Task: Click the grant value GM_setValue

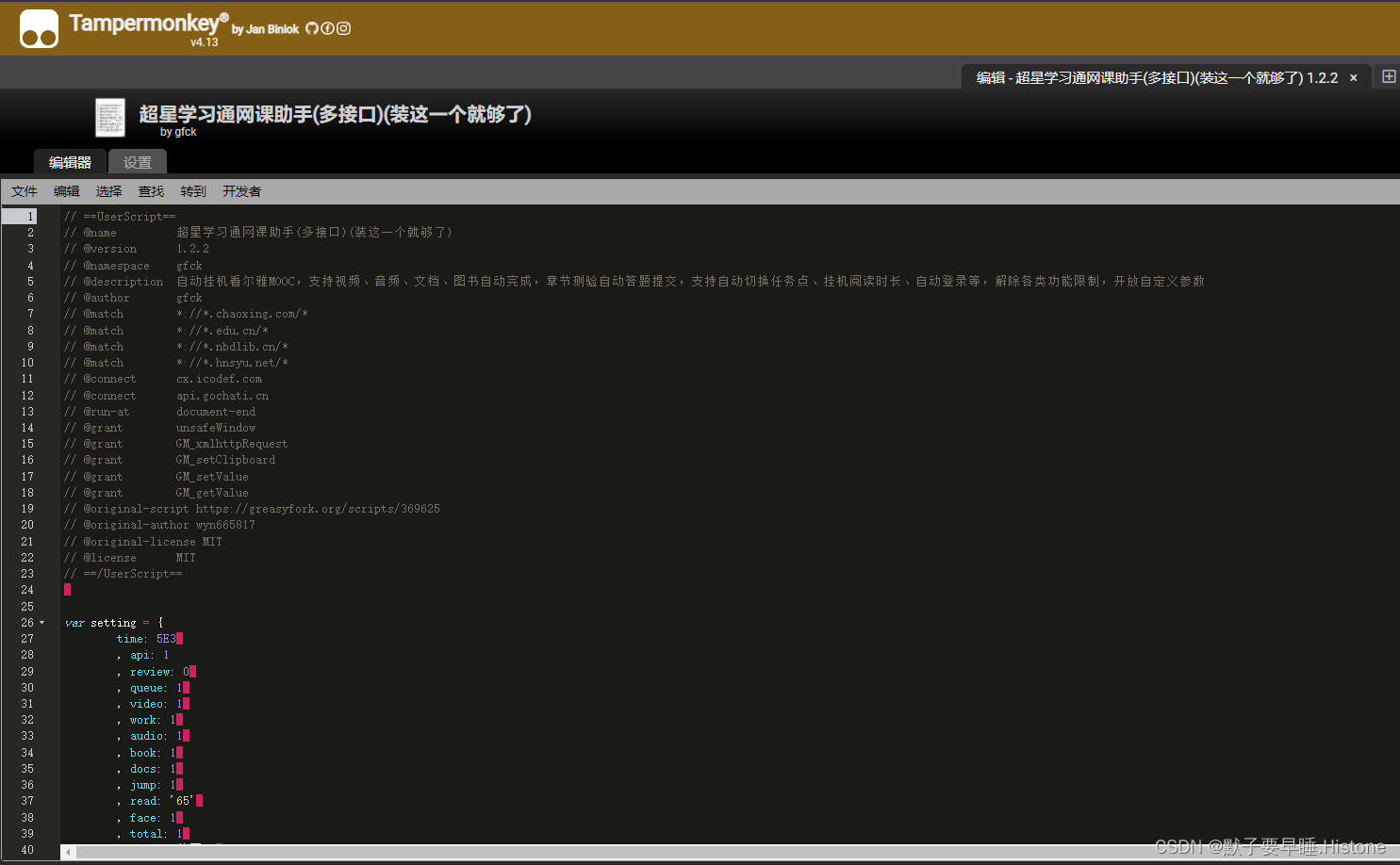Action: pos(212,477)
